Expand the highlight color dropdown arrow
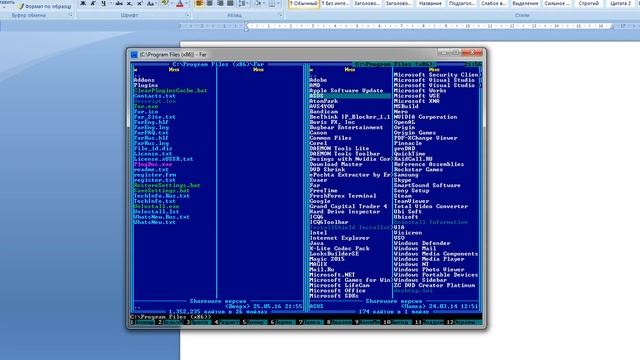This screenshot has height=360, width=640. tap(172, 3)
